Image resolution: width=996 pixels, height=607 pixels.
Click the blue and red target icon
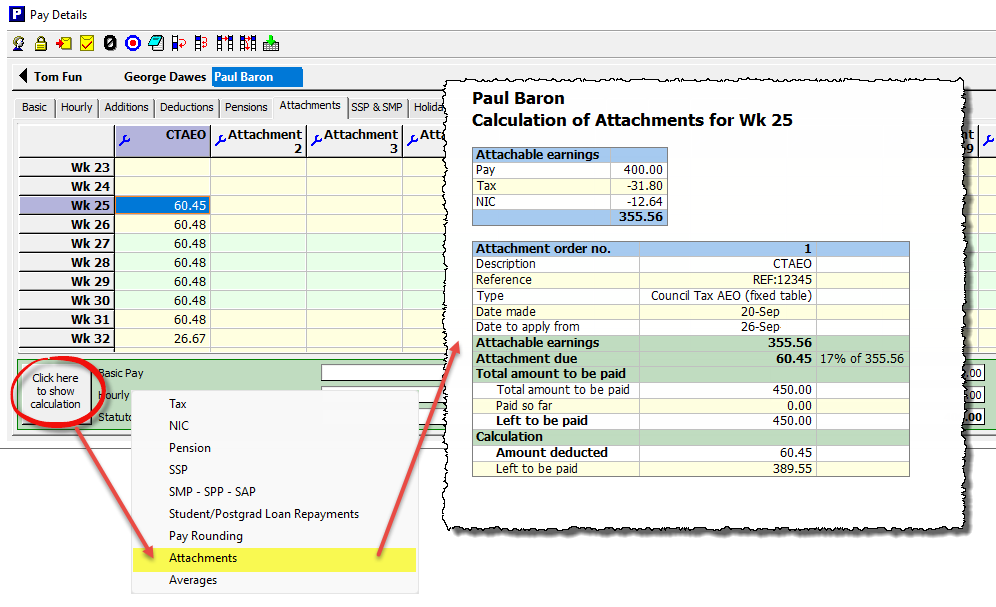tap(133, 43)
